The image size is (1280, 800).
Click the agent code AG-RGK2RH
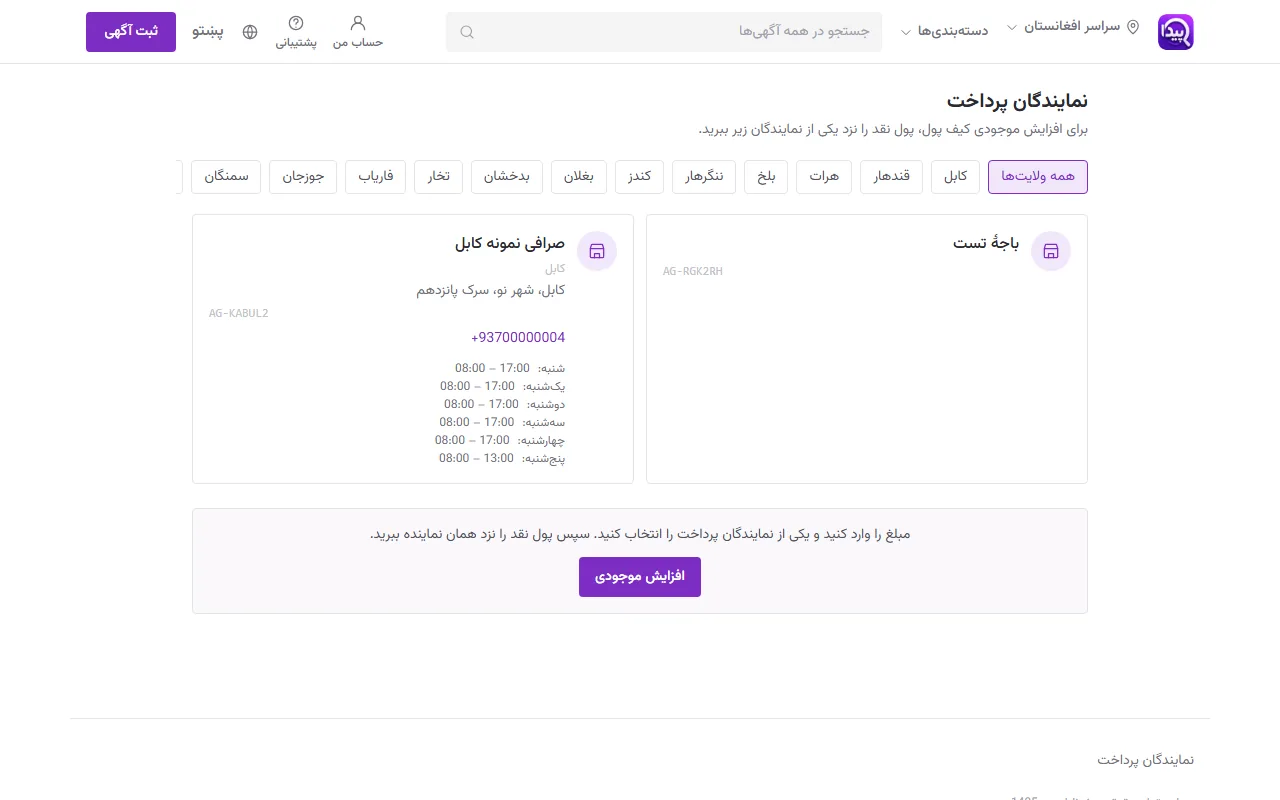coord(693,272)
